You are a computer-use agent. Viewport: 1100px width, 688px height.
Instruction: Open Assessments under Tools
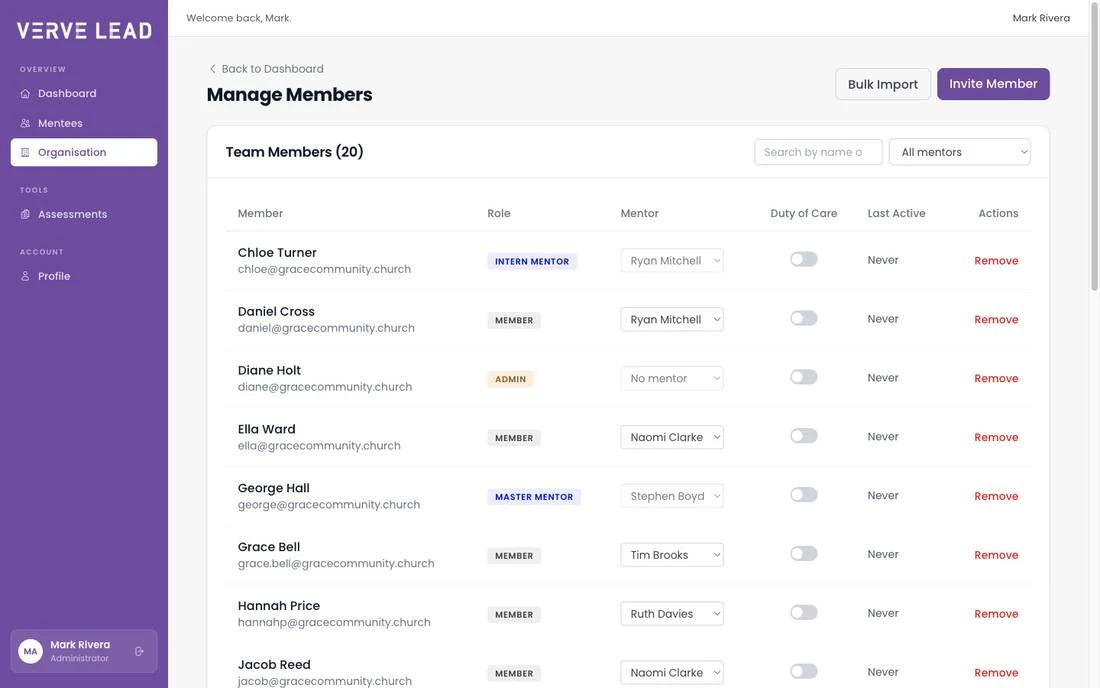coord(83,214)
